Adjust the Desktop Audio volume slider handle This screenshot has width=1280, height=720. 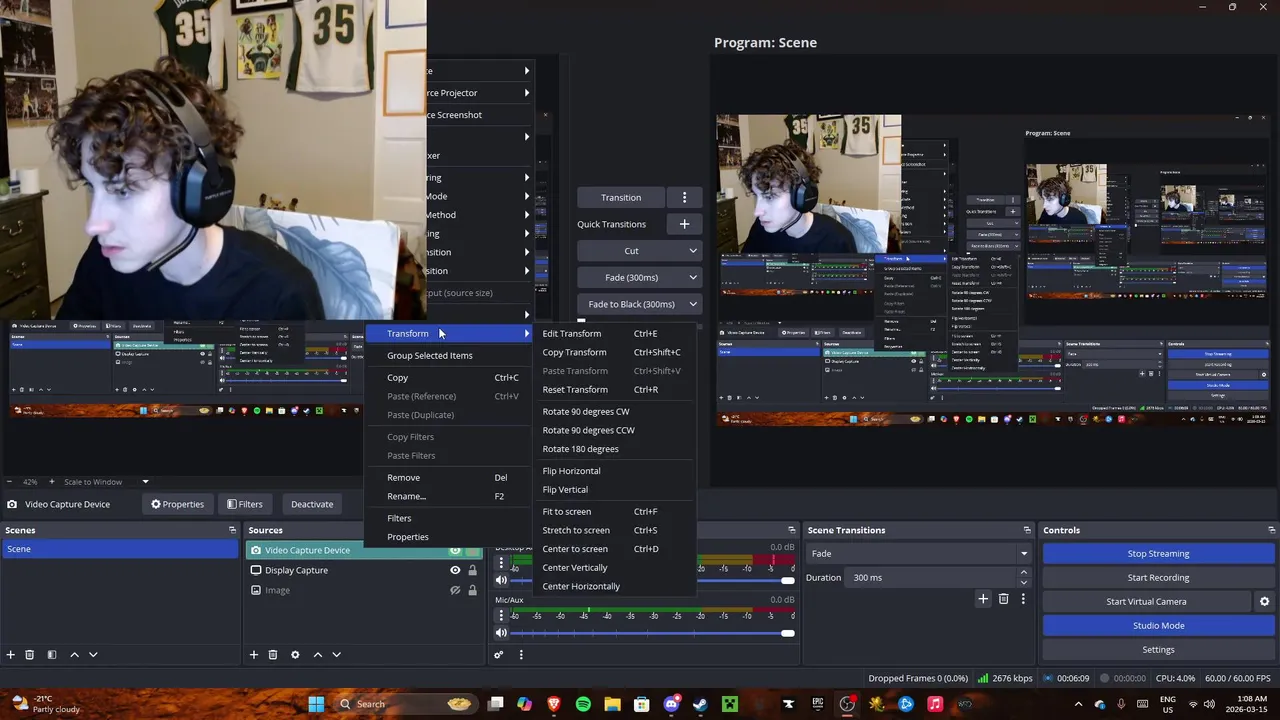click(x=788, y=580)
